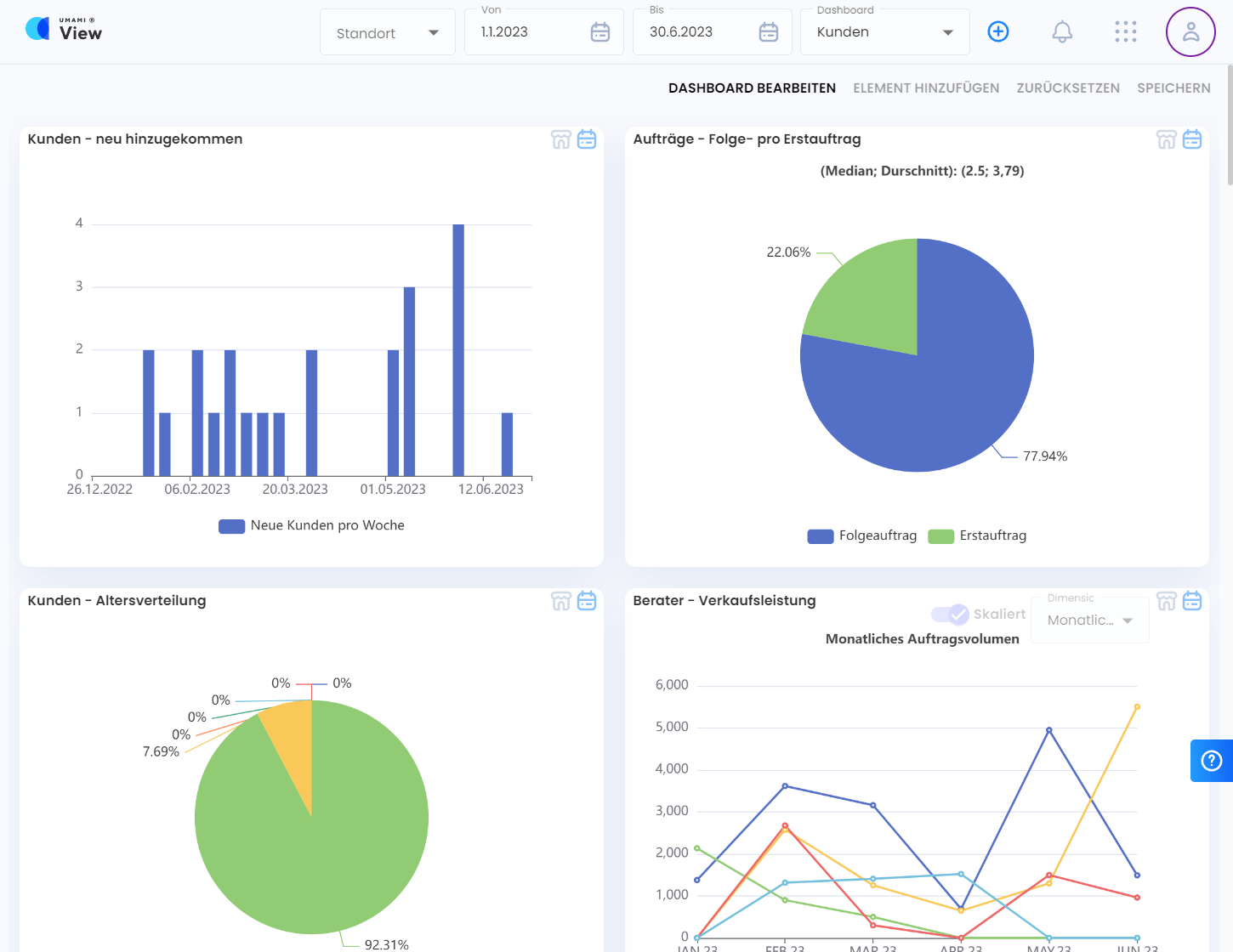
Task: Click the calendar icon in the Von field
Action: (600, 32)
